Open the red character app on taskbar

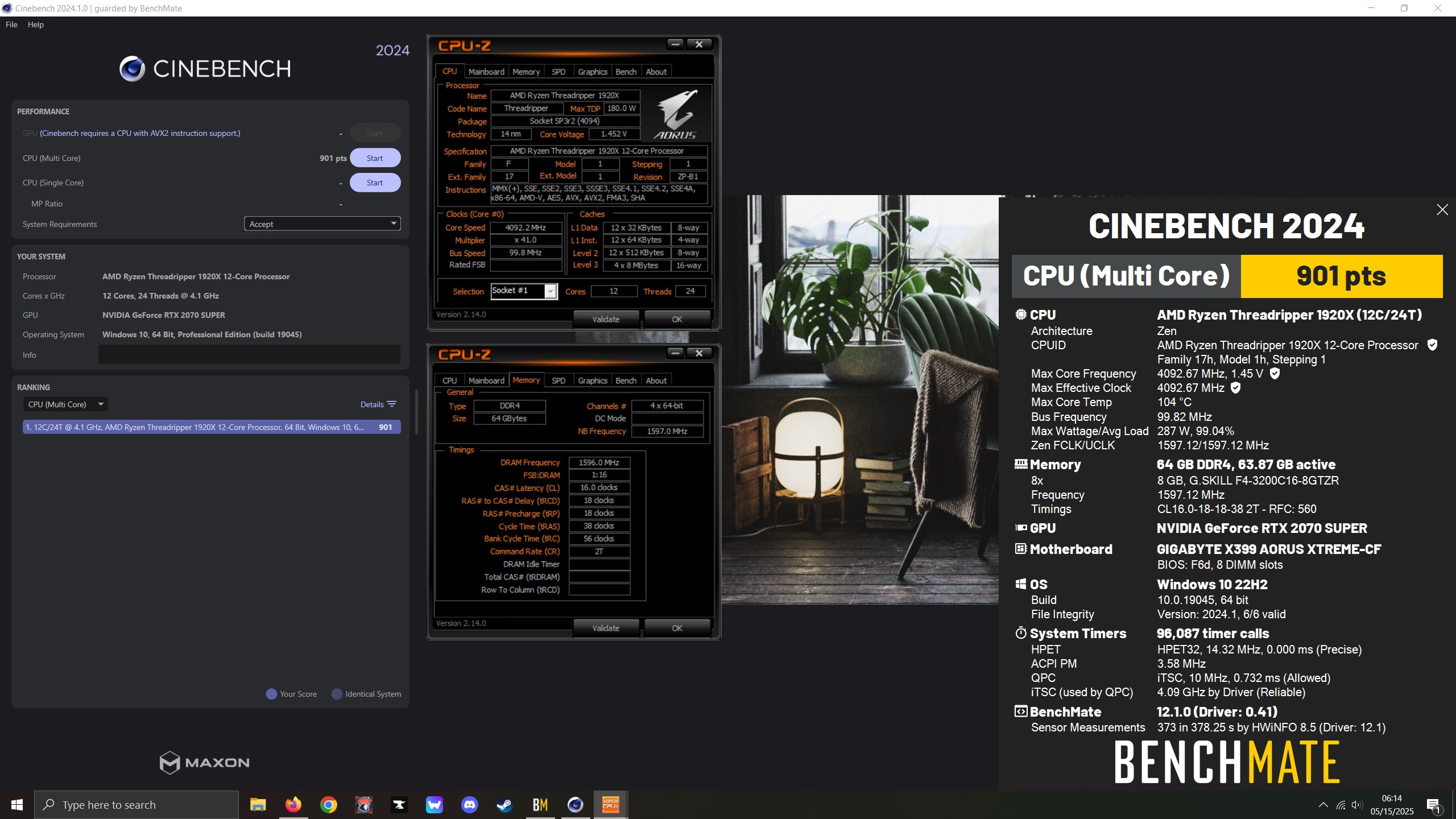pyautogui.click(x=364, y=805)
